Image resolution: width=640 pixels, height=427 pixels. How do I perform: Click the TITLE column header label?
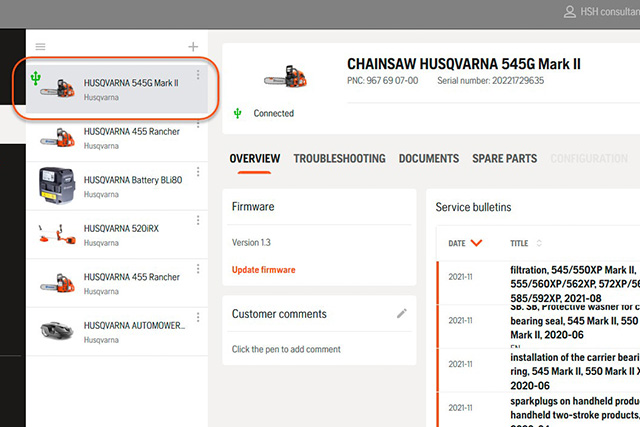519,243
